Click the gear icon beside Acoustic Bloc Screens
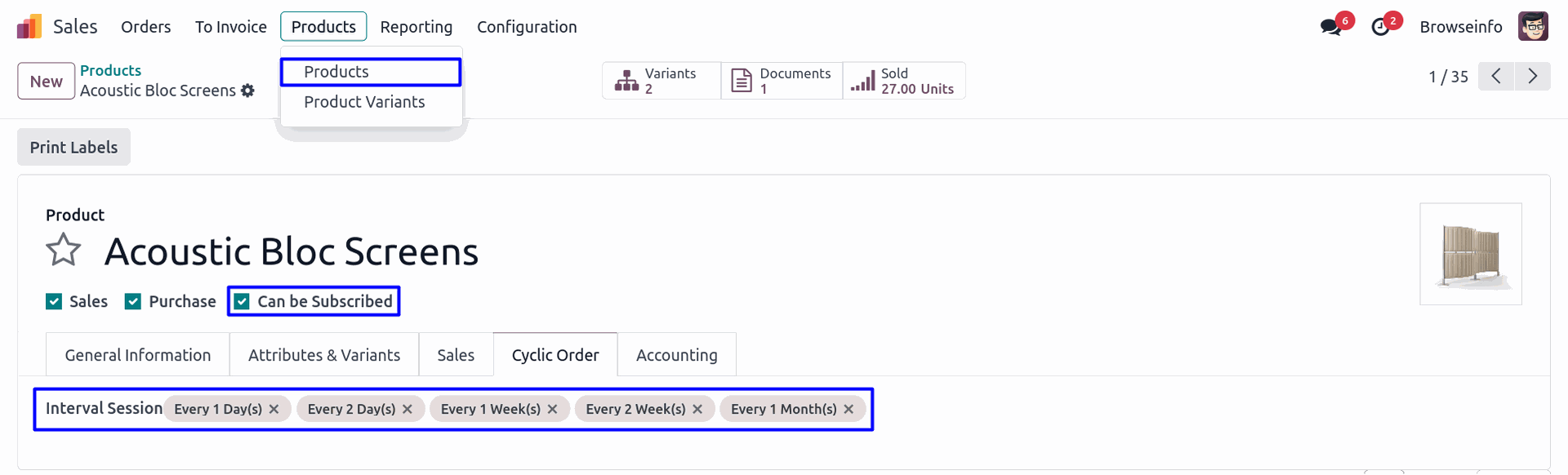 [247, 91]
